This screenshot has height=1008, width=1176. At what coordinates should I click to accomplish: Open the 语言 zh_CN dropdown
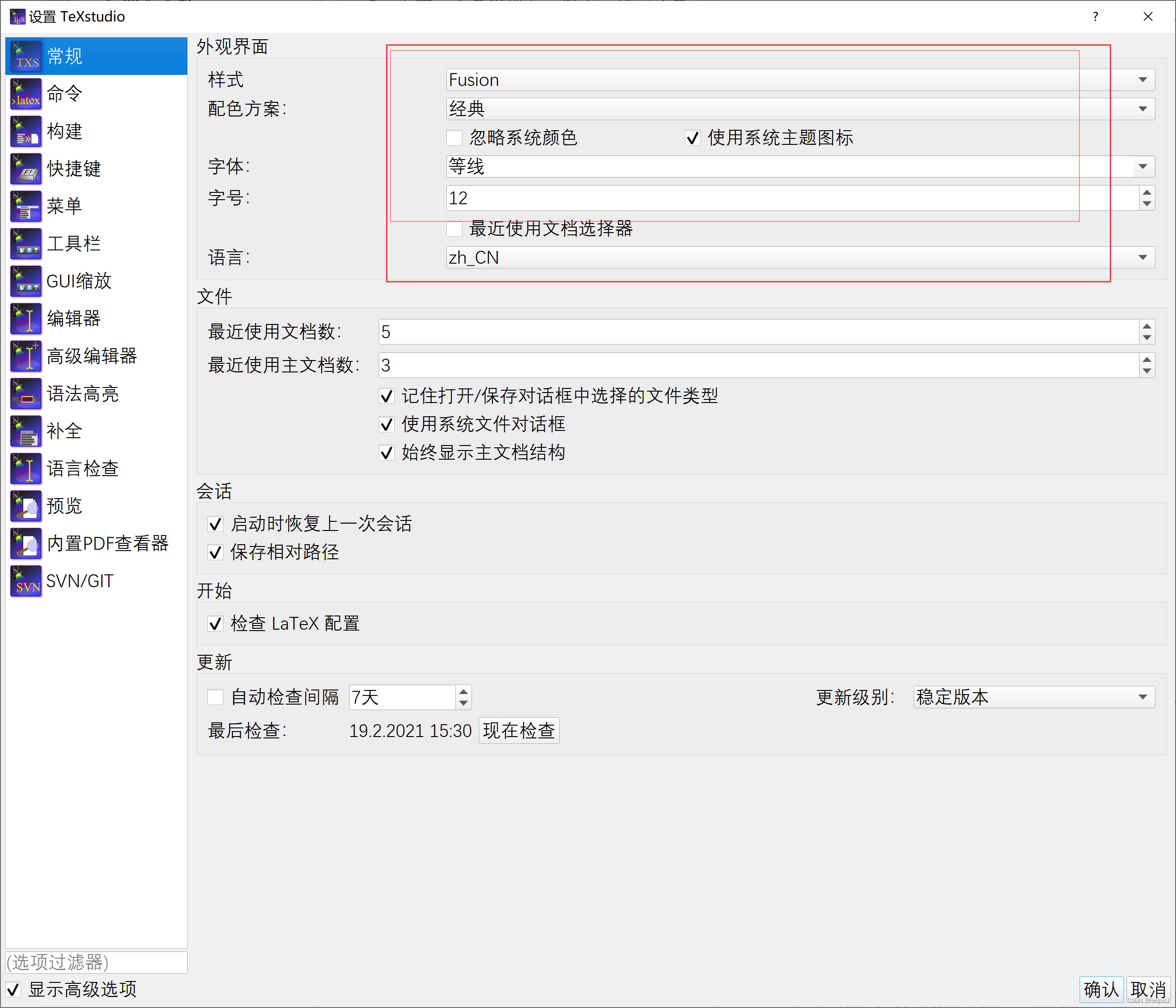[x=800, y=258]
